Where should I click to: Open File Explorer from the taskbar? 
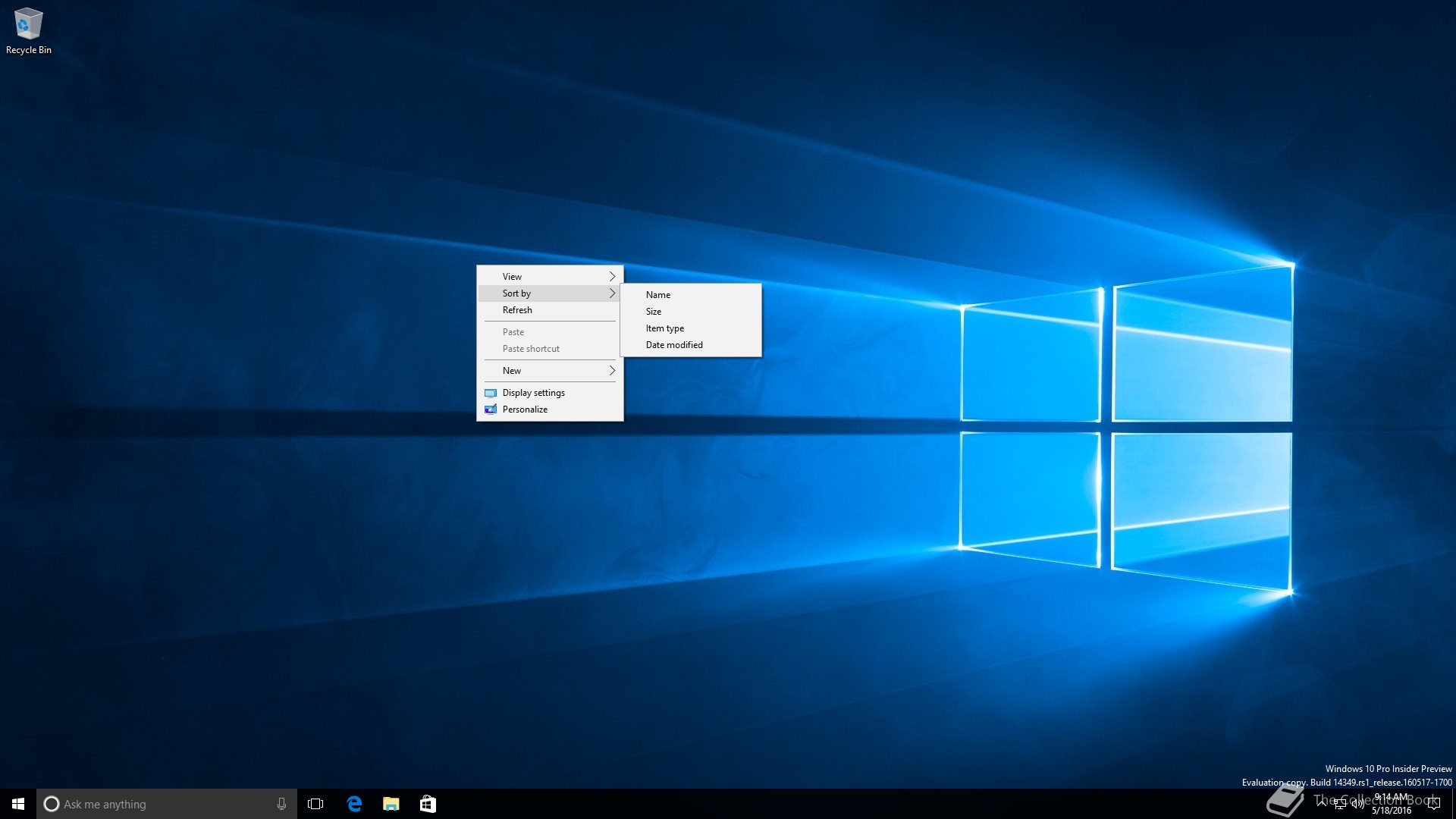pos(391,804)
